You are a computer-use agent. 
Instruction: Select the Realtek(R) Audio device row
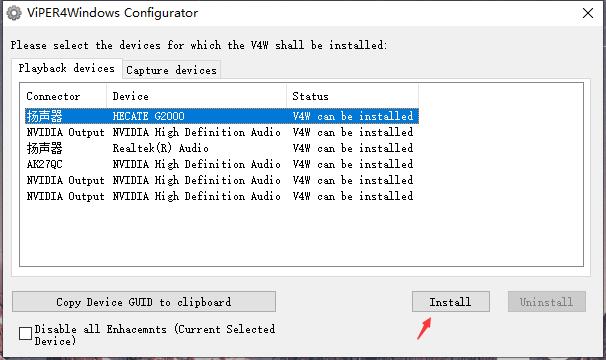click(x=222, y=148)
